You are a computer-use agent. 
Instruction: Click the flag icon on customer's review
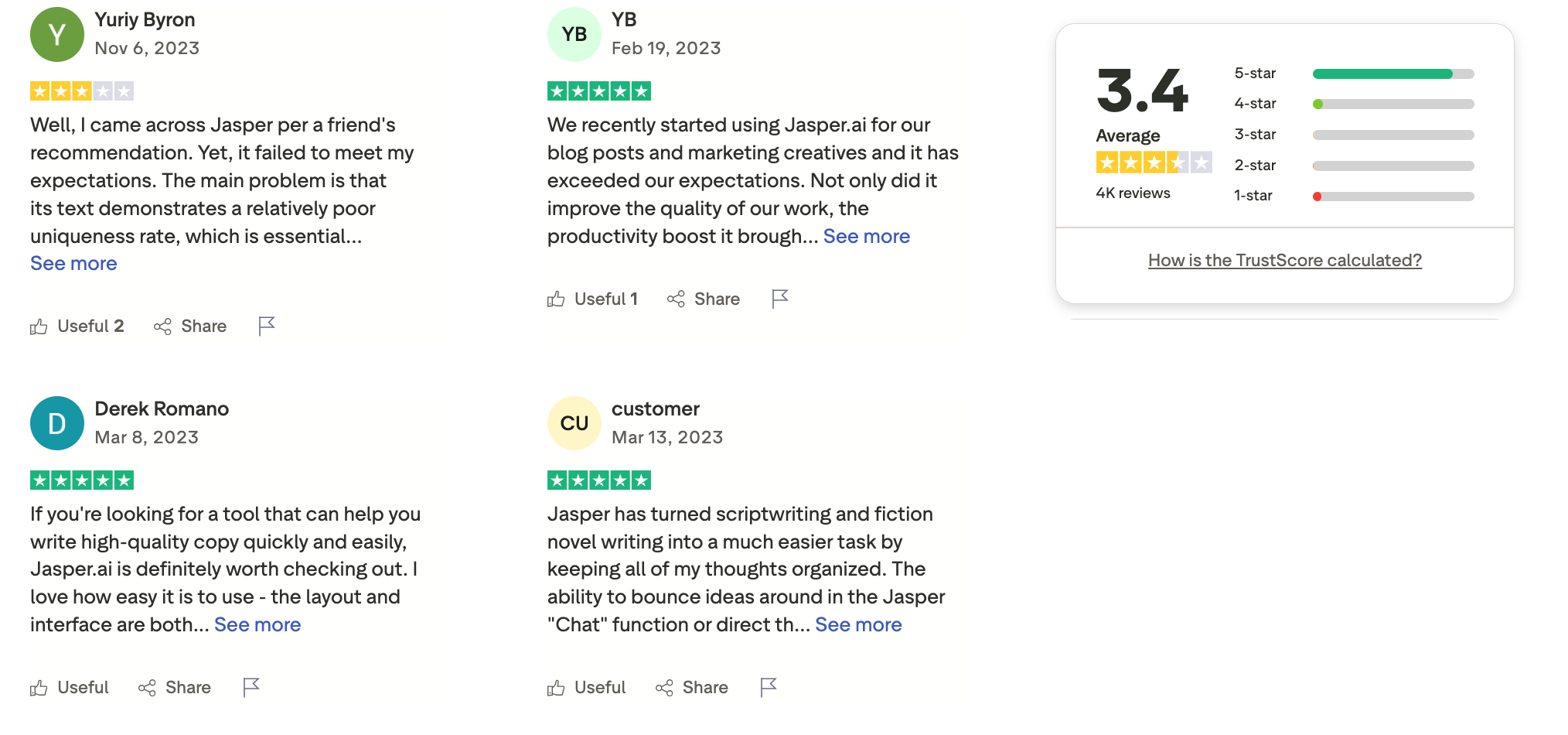coord(768,687)
